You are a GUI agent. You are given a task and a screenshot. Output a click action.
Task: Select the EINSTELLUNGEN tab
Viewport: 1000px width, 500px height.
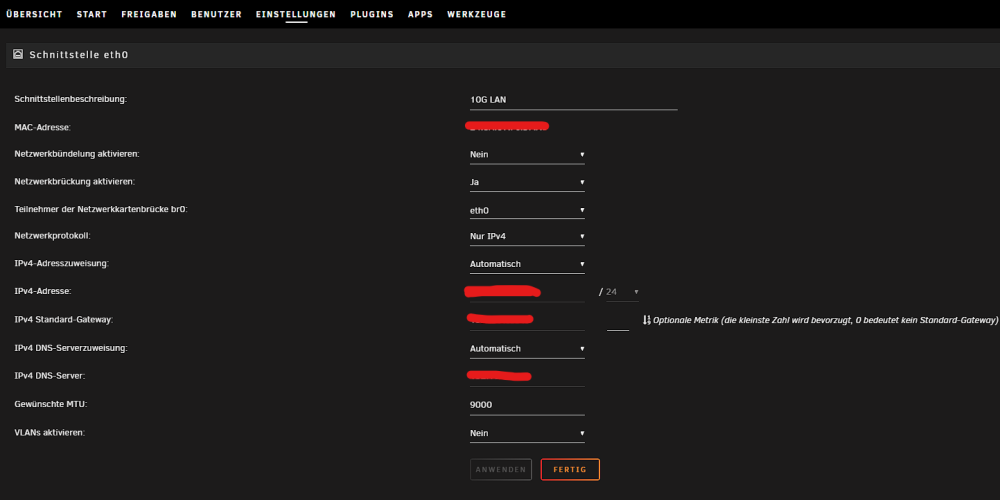point(296,14)
